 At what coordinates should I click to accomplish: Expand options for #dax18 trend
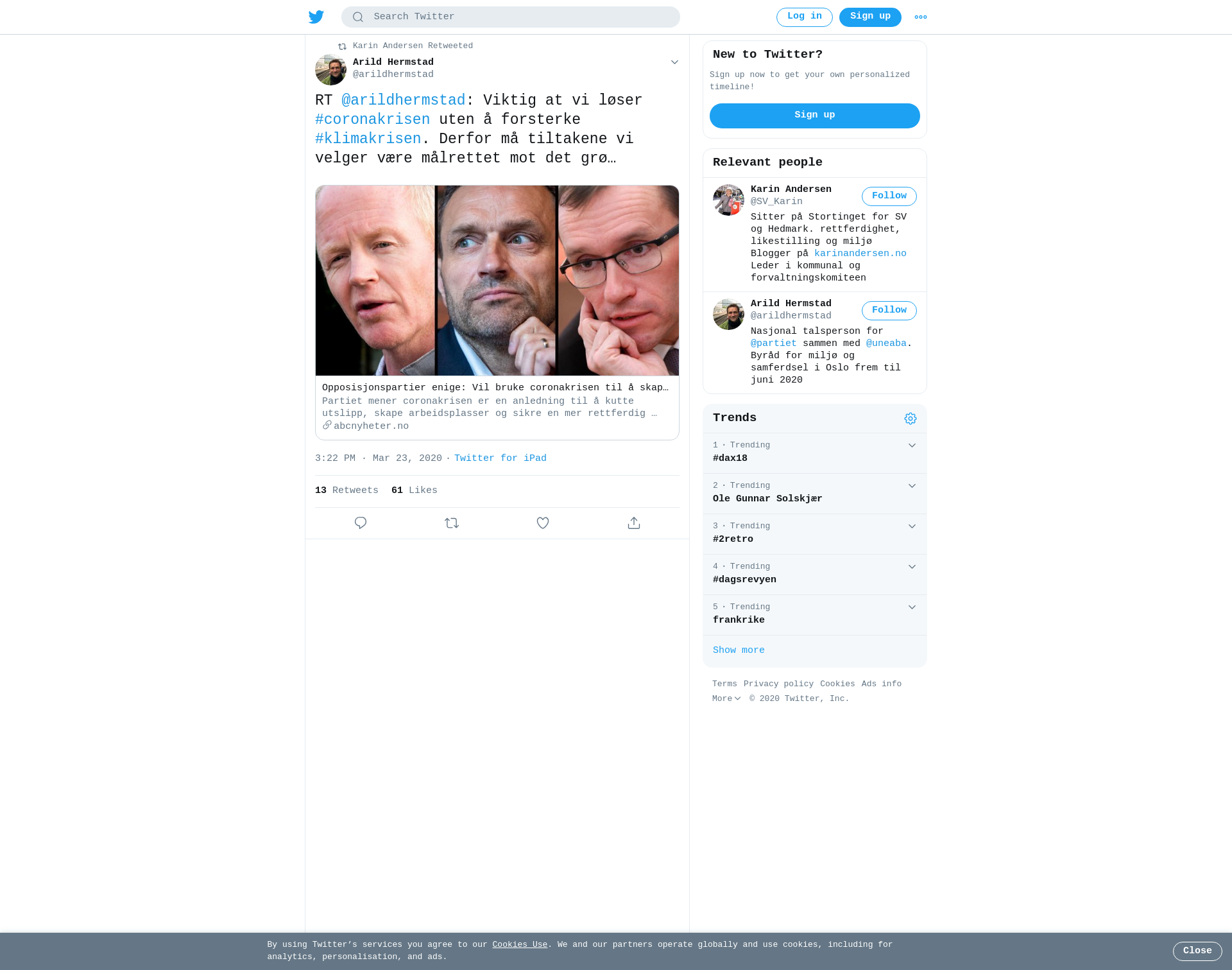click(x=912, y=446)
